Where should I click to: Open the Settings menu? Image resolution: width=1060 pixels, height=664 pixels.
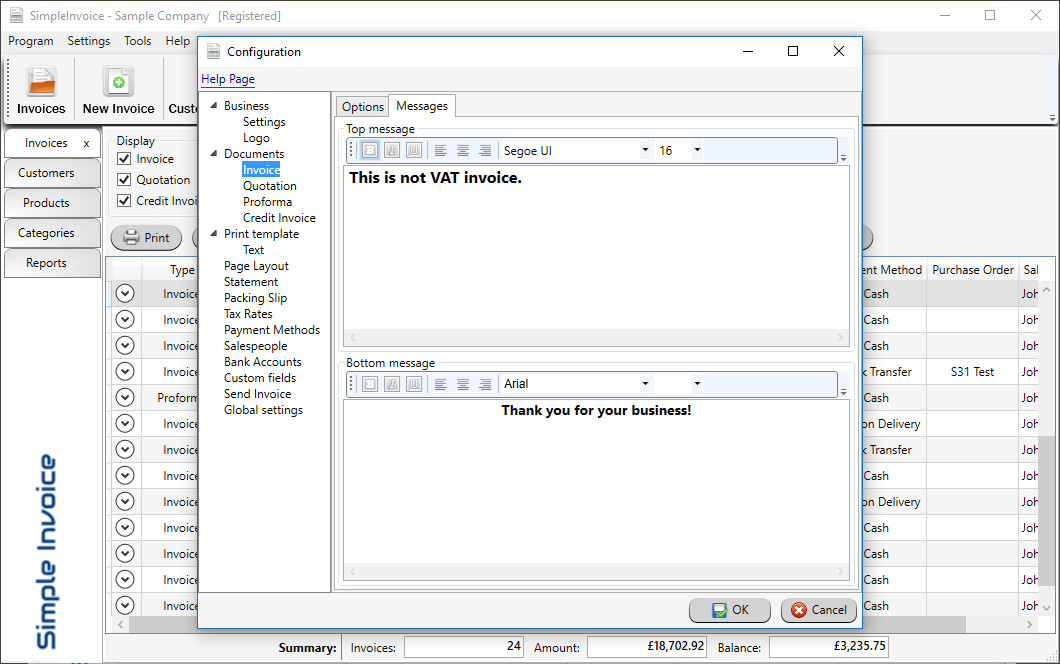coord(88,41)
